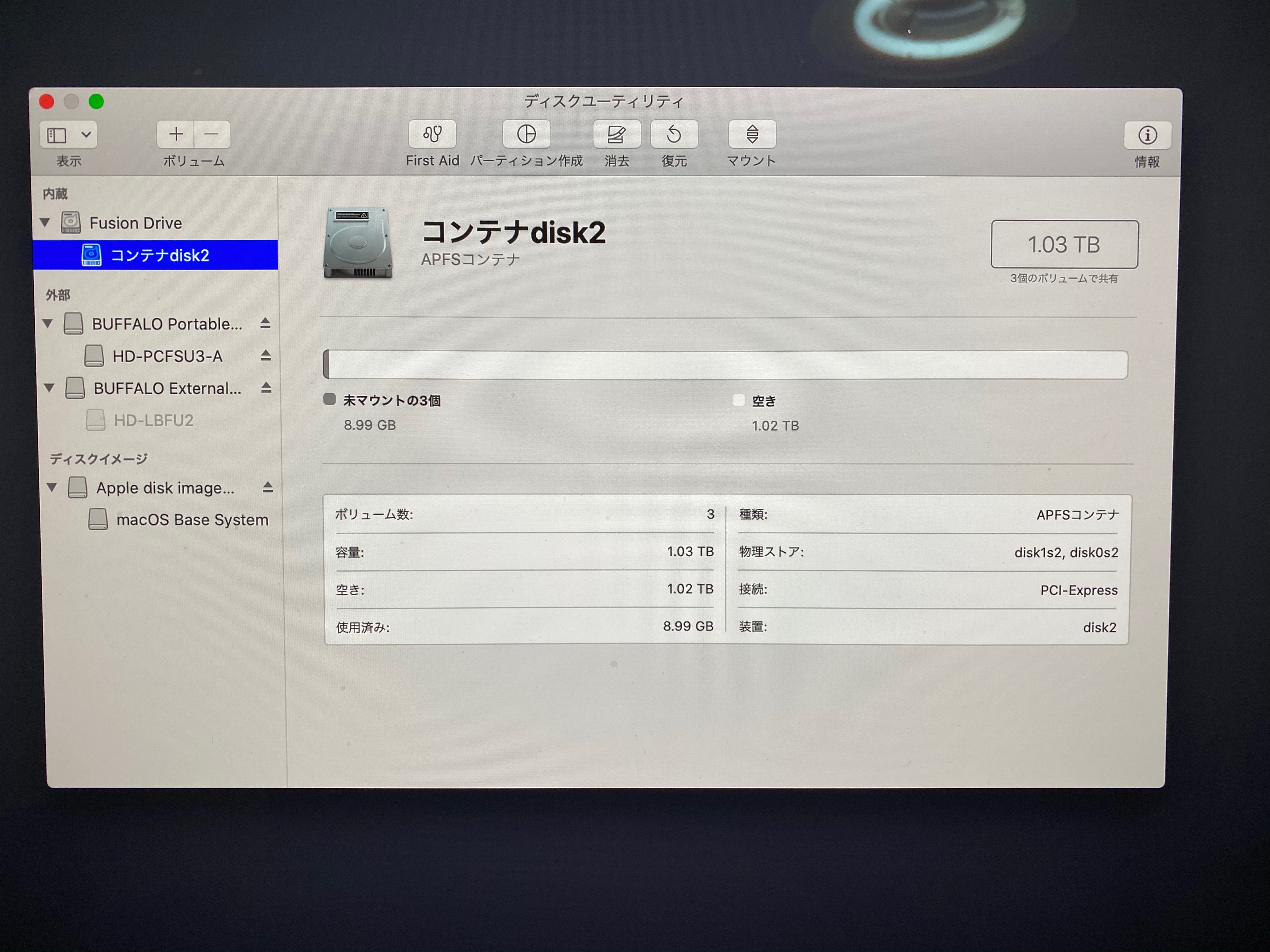
Task: Eject the Apple disk image
Action: click(267, 488)
